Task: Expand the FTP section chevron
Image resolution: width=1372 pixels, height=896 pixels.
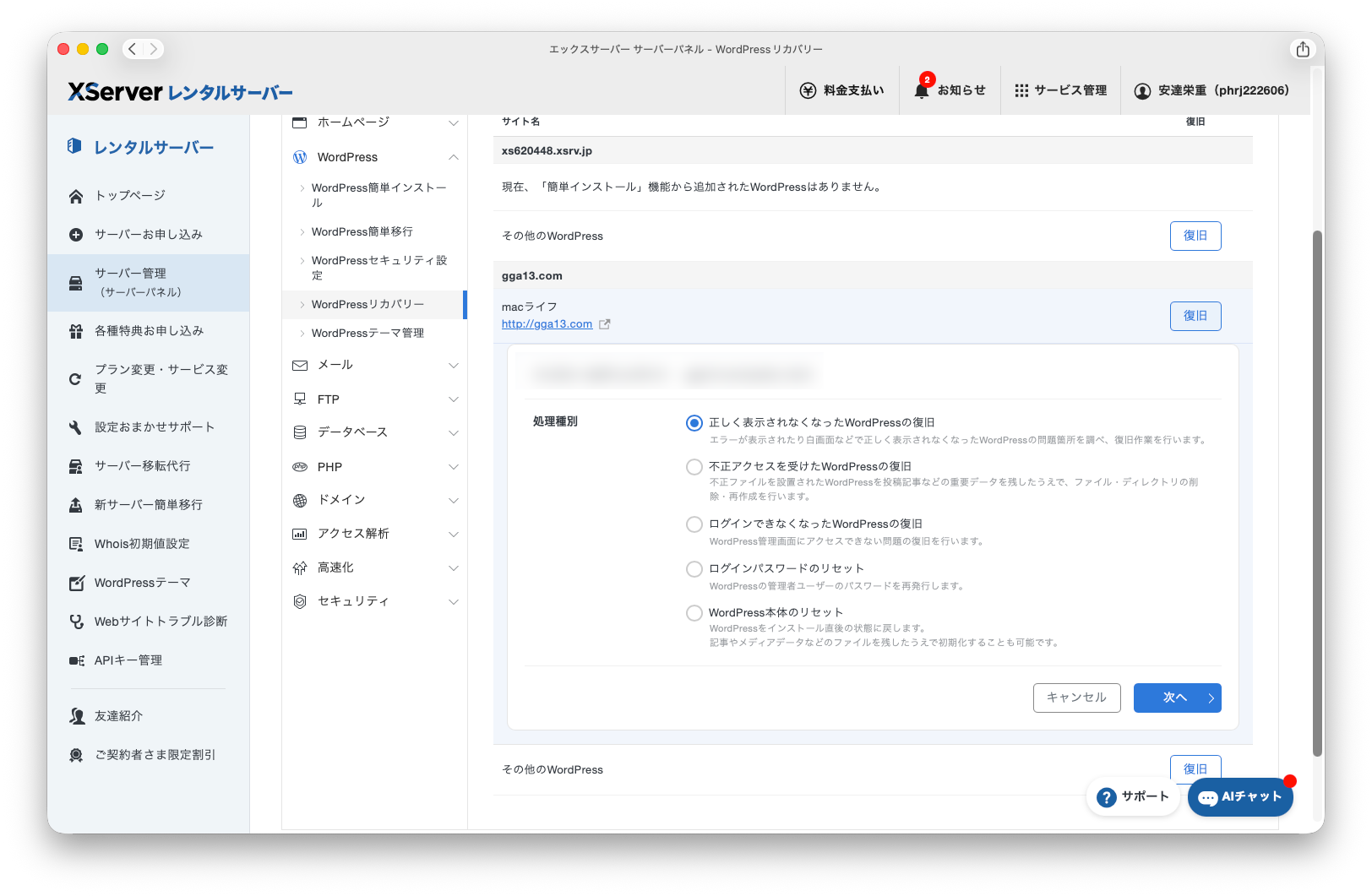Action: pos(454,399)
